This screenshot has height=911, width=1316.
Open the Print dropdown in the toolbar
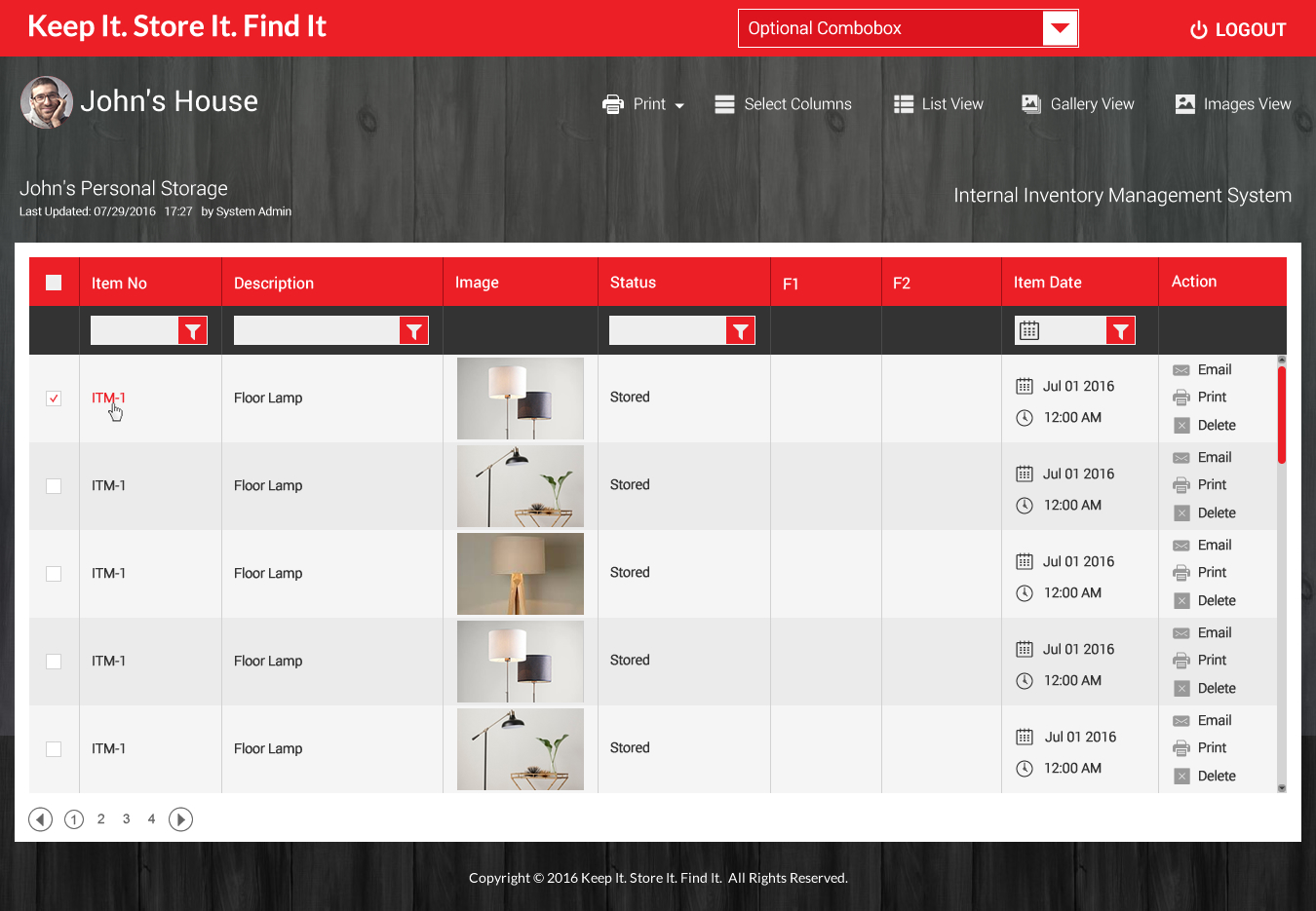(x=643, y=104)
